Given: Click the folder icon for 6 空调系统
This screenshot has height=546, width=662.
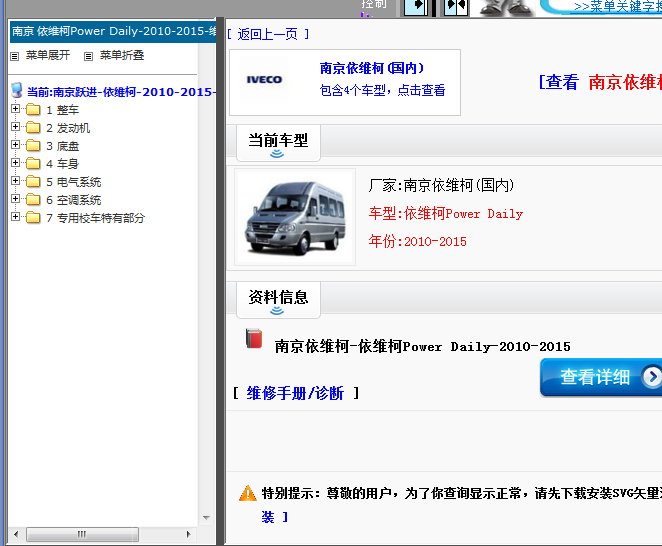Looking at the screenshot, I should 33,199.
